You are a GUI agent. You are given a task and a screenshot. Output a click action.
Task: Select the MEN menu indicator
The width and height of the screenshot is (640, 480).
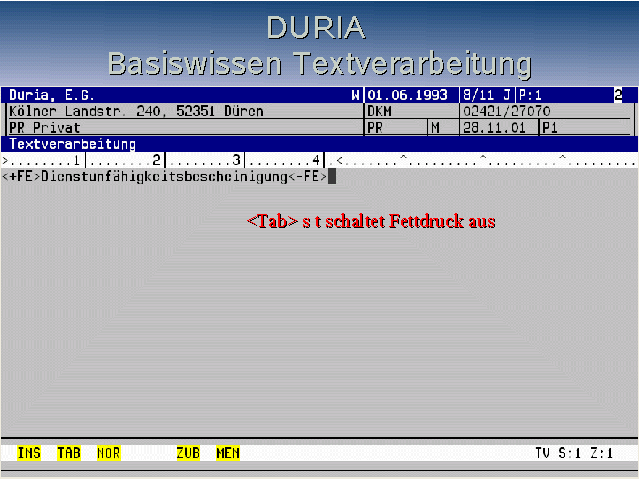click(x=228, y=453)
